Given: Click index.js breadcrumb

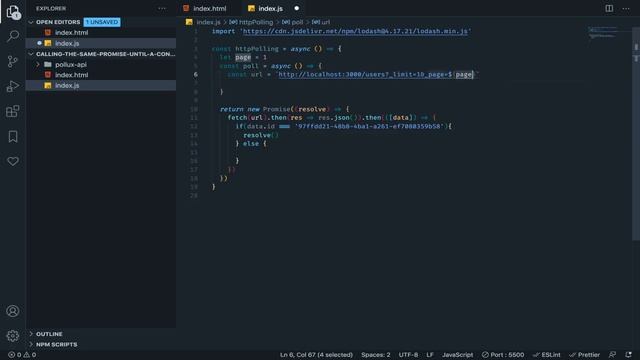Looking at the screenshot, I should click(x=208, y=22).
